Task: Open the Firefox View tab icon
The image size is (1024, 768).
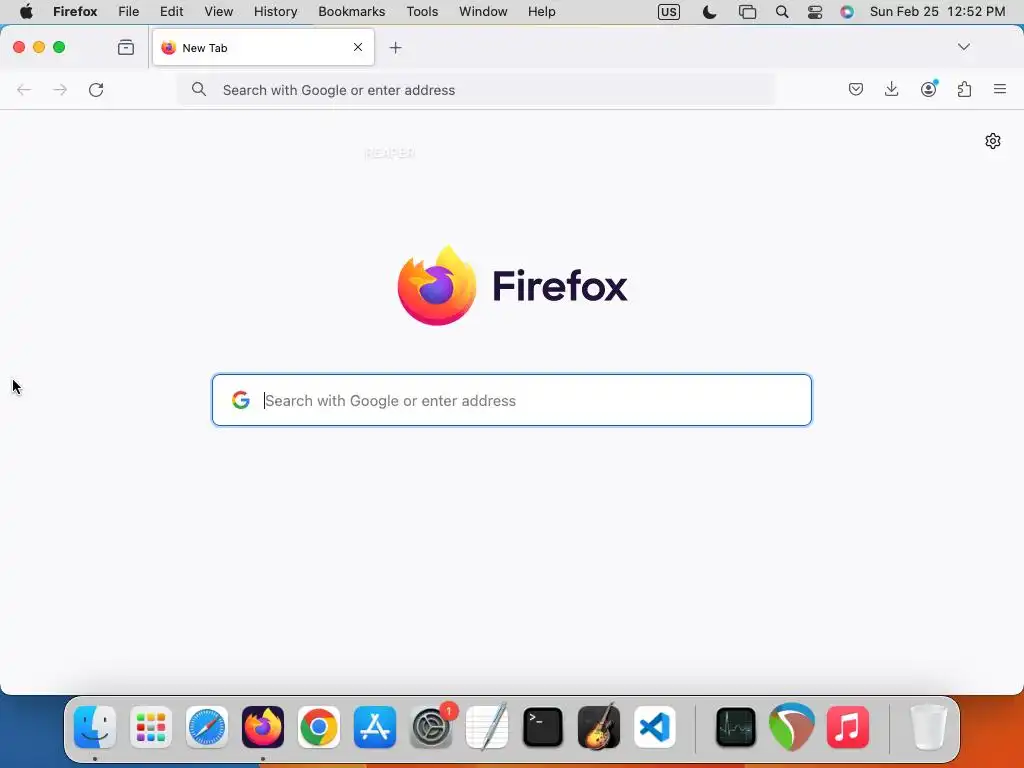Action: click(126, 47)
